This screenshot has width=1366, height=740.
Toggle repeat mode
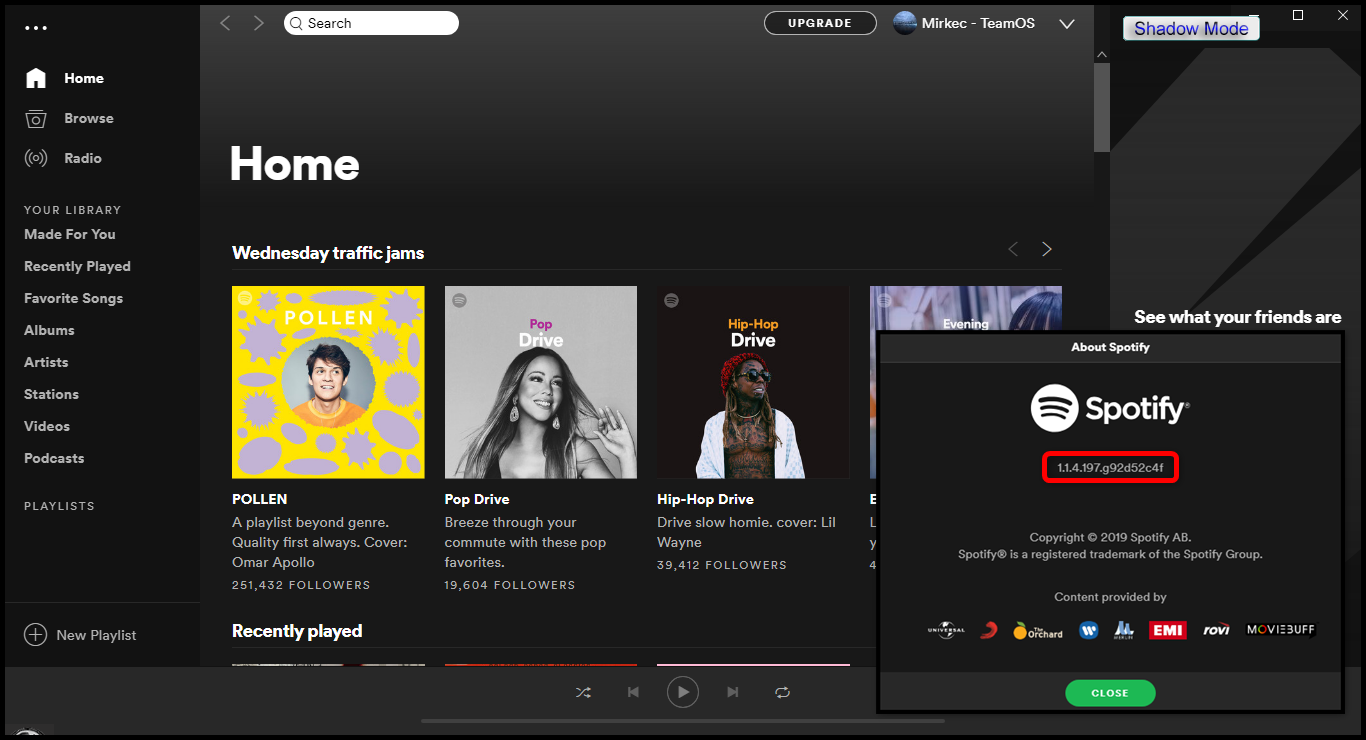pyautogui.click(x=782, y=692)
